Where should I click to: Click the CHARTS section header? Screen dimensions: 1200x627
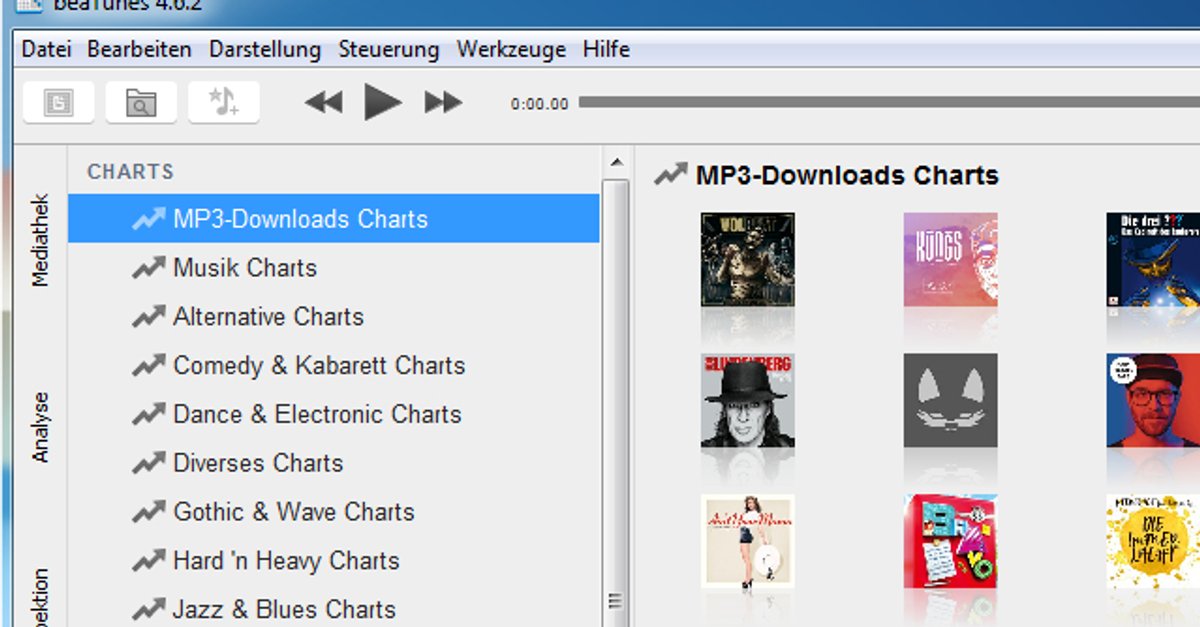click(x=131, y=172)
